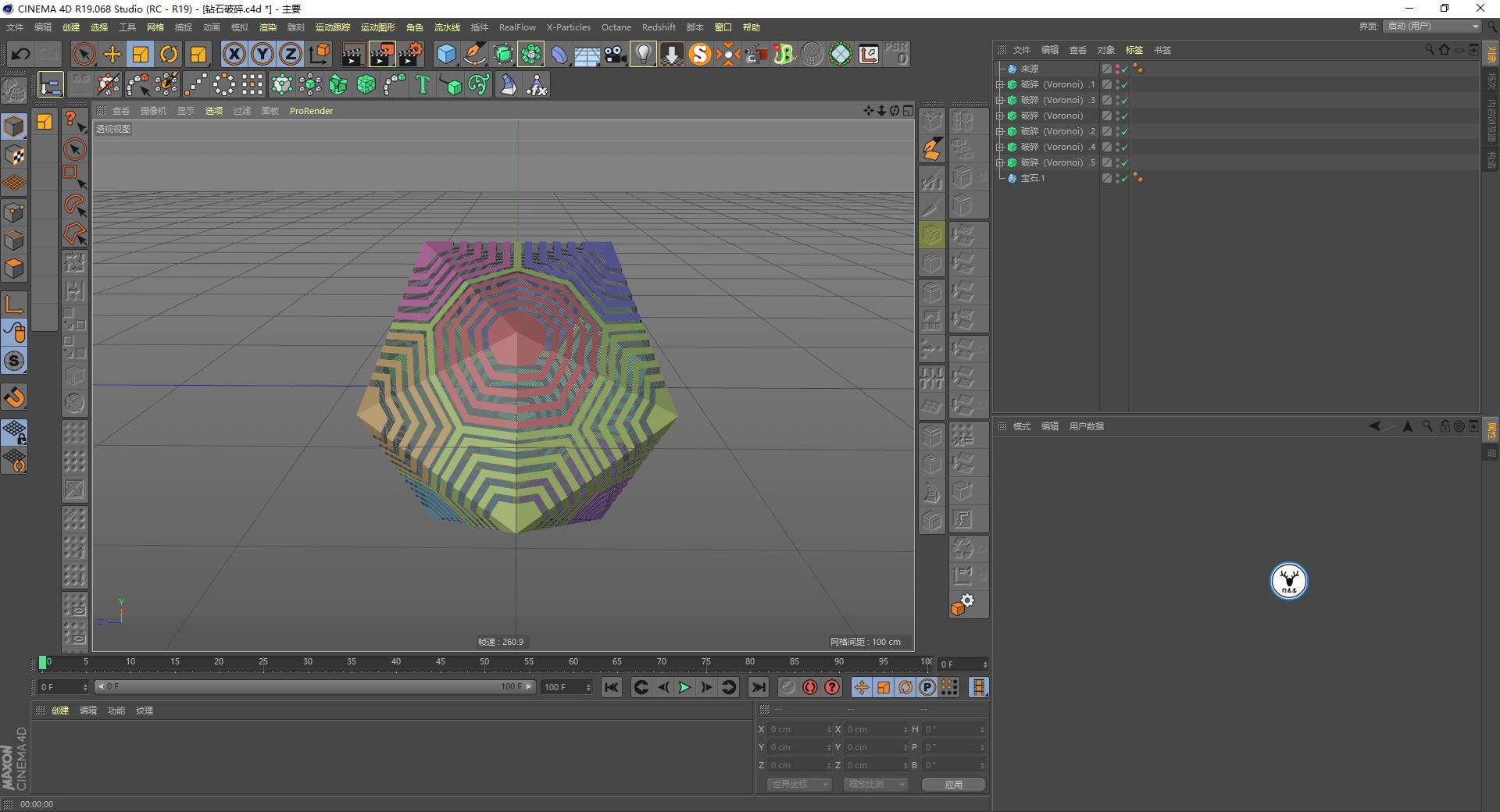
Task: Disable the green enable checkmark on 宝石.1
Action: click(1125, 178)
